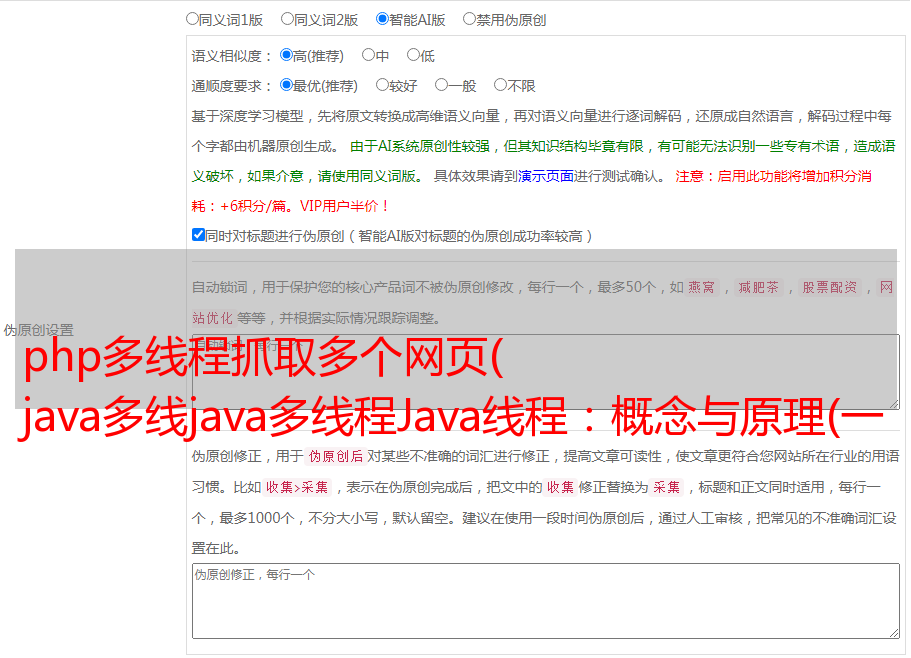Pick the 禁用伪原创 radio button
This screenshot has height=658, width=911.
[x=469, y=19]
